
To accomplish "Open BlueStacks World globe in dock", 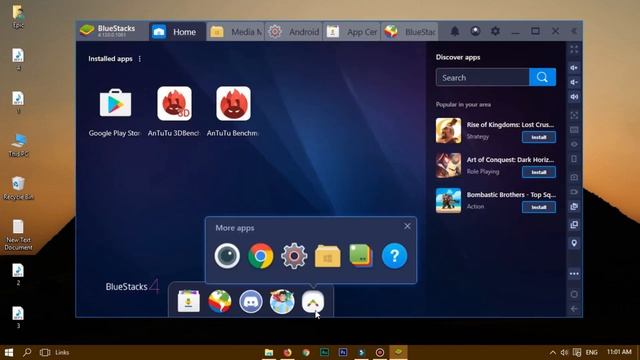I will point(220,301).
